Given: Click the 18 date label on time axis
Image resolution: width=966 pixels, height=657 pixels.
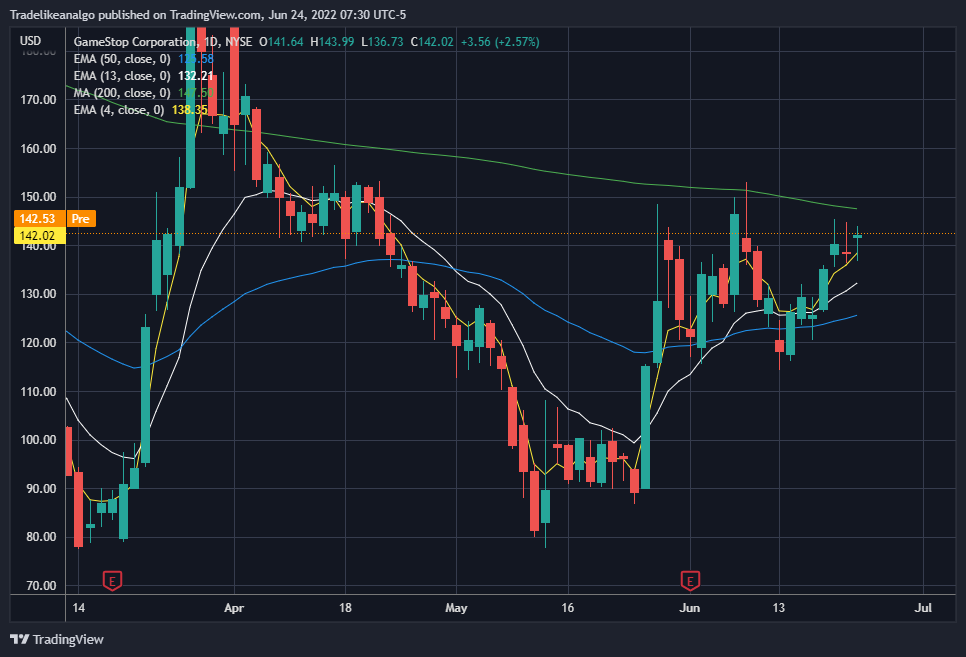Looking at the screenshot, I should click(346, 608).
